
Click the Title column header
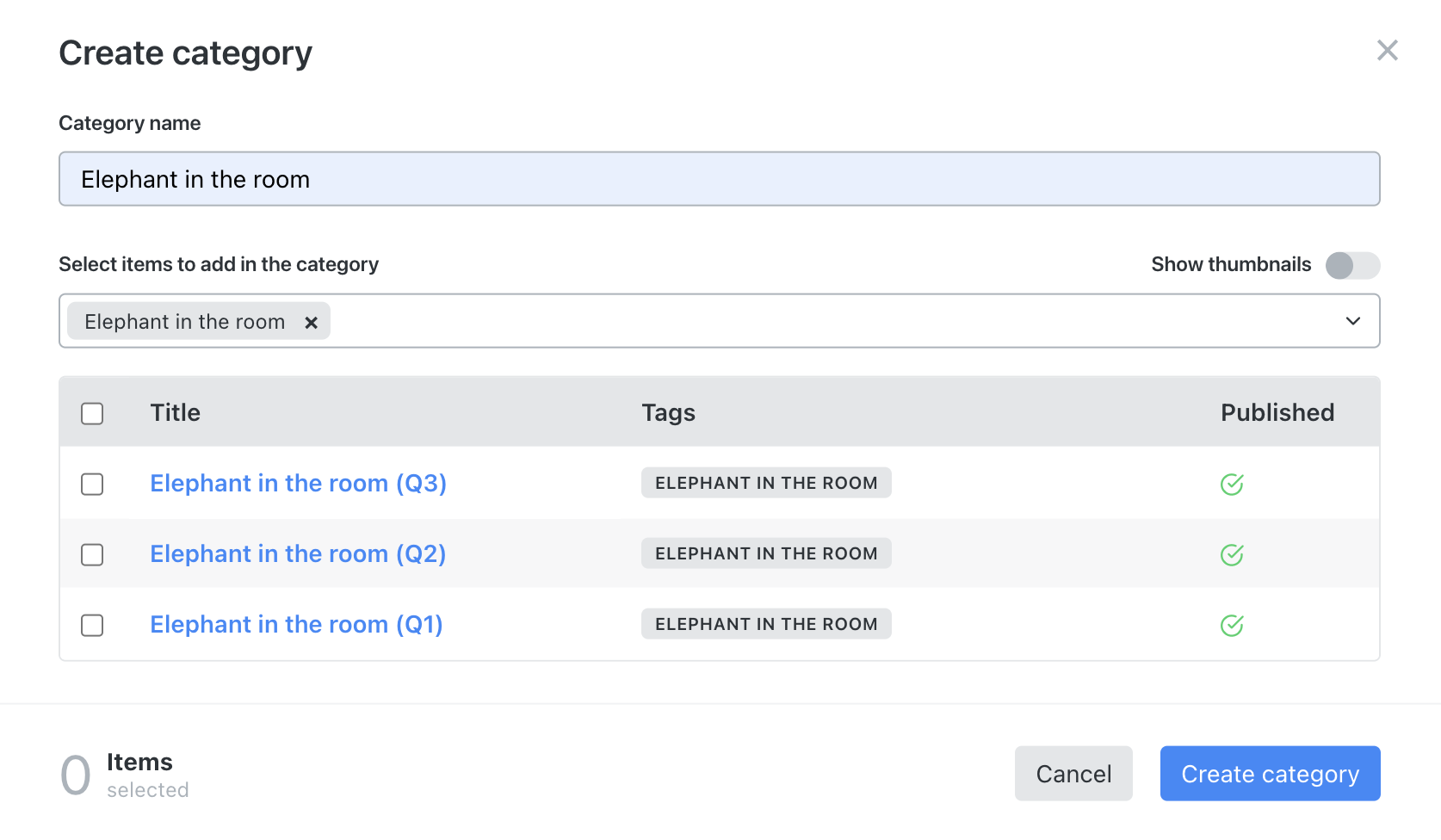click(x=176, y=413)
